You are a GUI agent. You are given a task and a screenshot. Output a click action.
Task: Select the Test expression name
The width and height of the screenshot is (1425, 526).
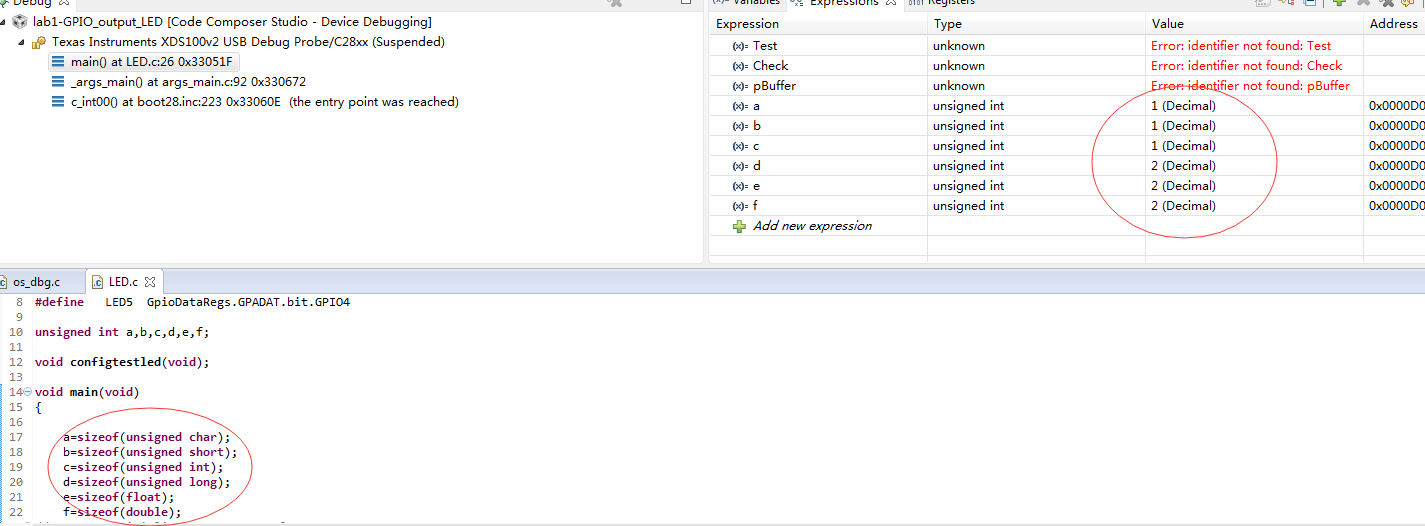(x=765, y=46)
